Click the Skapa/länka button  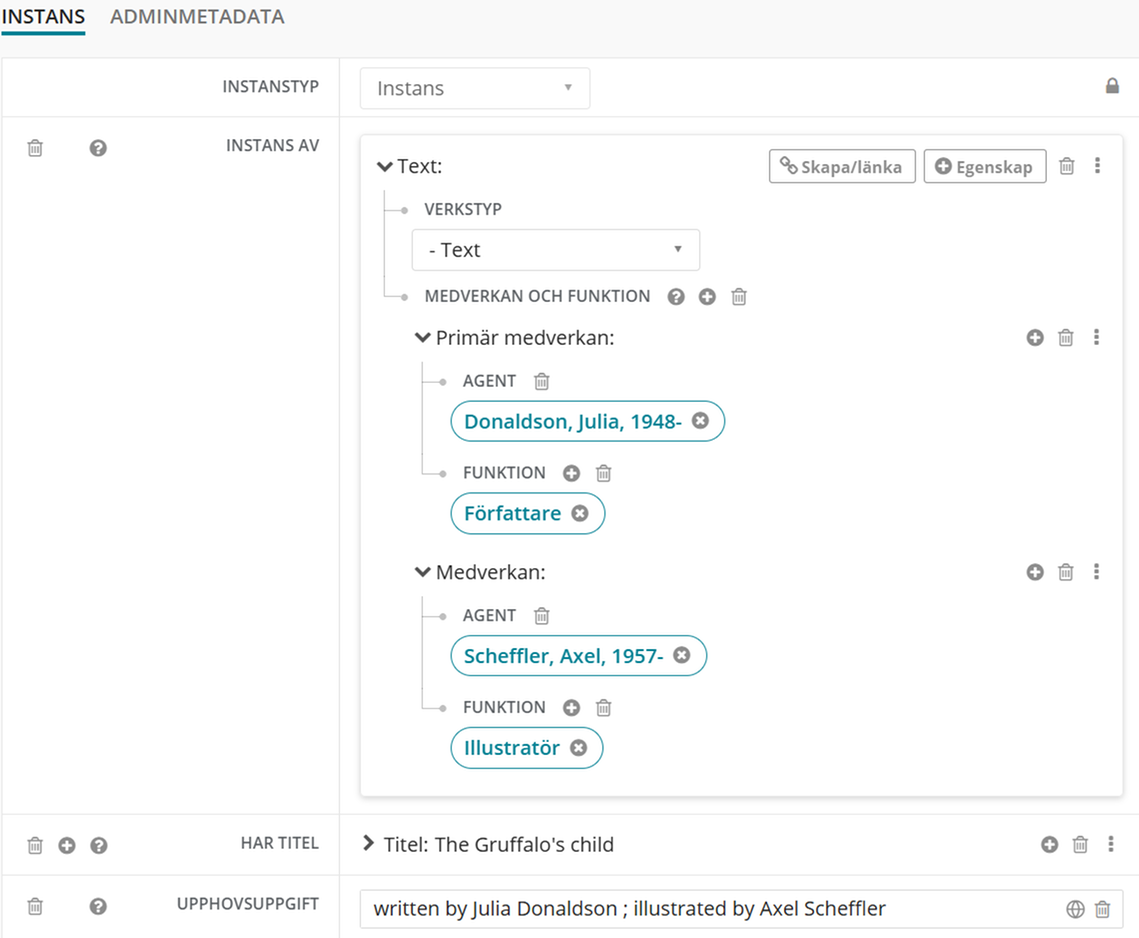pyautogui.click(x=841, y=167)
